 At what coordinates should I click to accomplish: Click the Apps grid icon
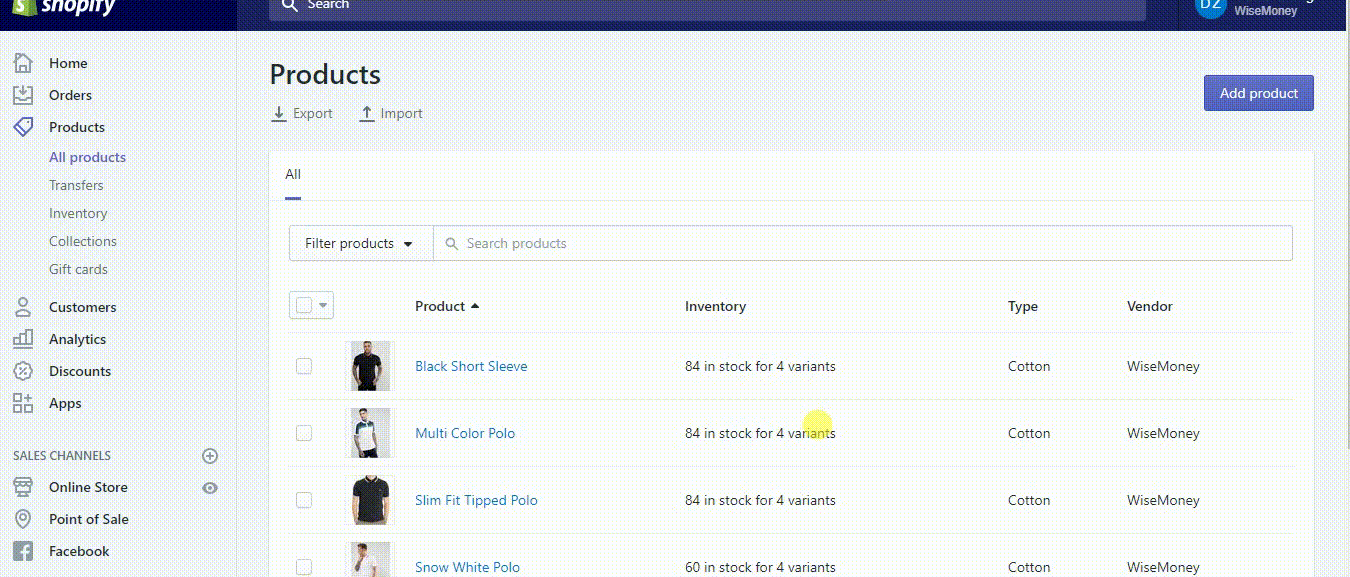coord(23,403)
